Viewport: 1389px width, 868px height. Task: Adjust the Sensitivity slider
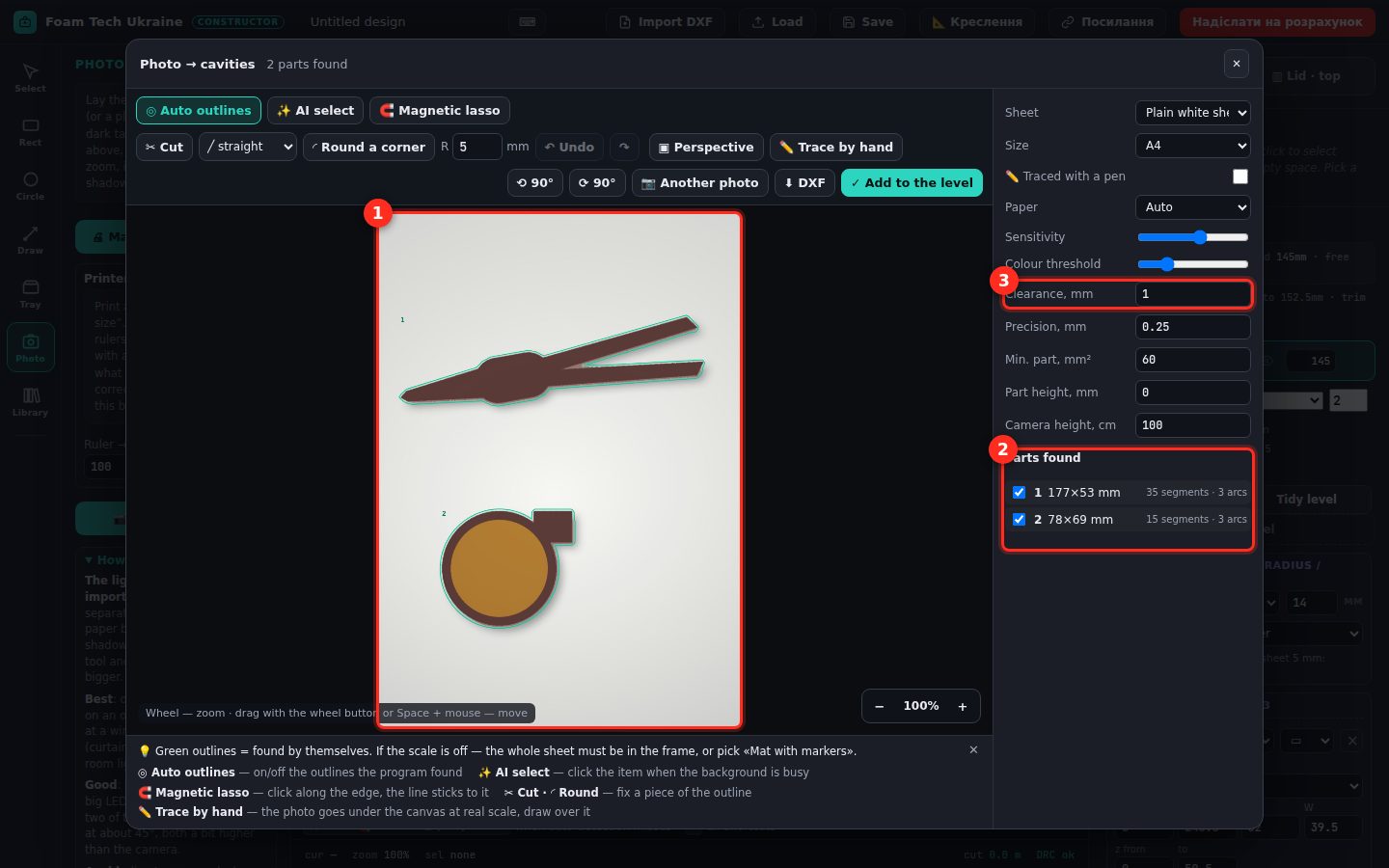pyautogui.click(x=1193, y=237)
